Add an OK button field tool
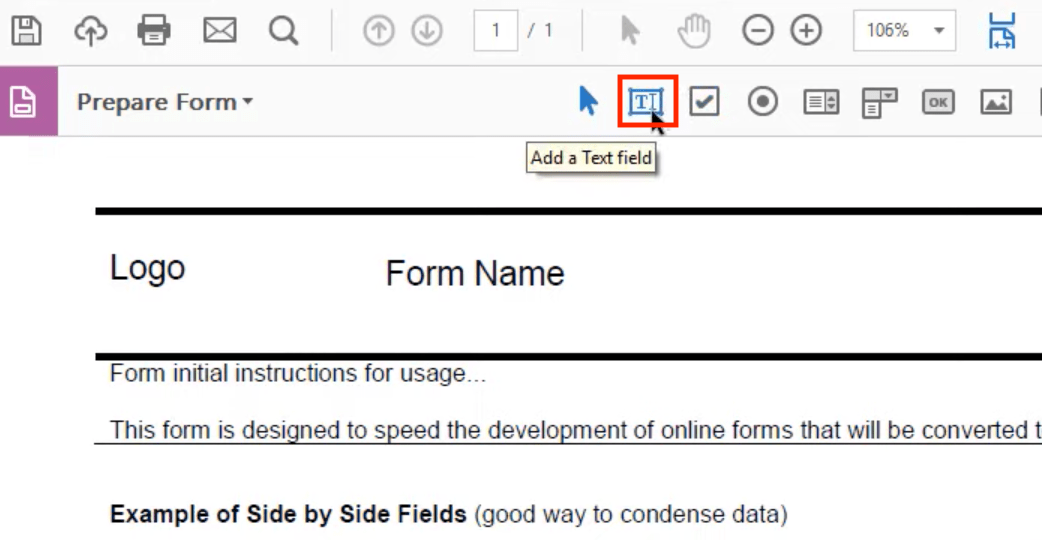The image size is (1042, 540). point(938,101)
